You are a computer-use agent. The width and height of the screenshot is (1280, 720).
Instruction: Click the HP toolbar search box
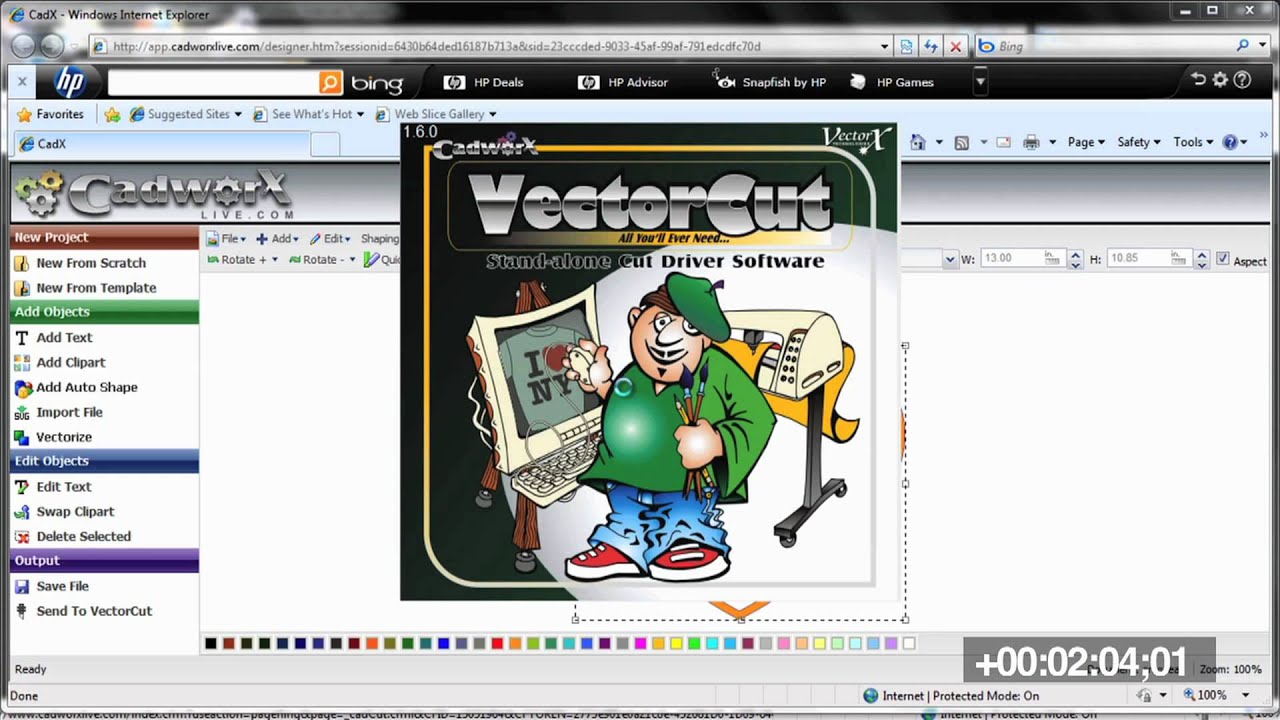[x=213, y=82]
